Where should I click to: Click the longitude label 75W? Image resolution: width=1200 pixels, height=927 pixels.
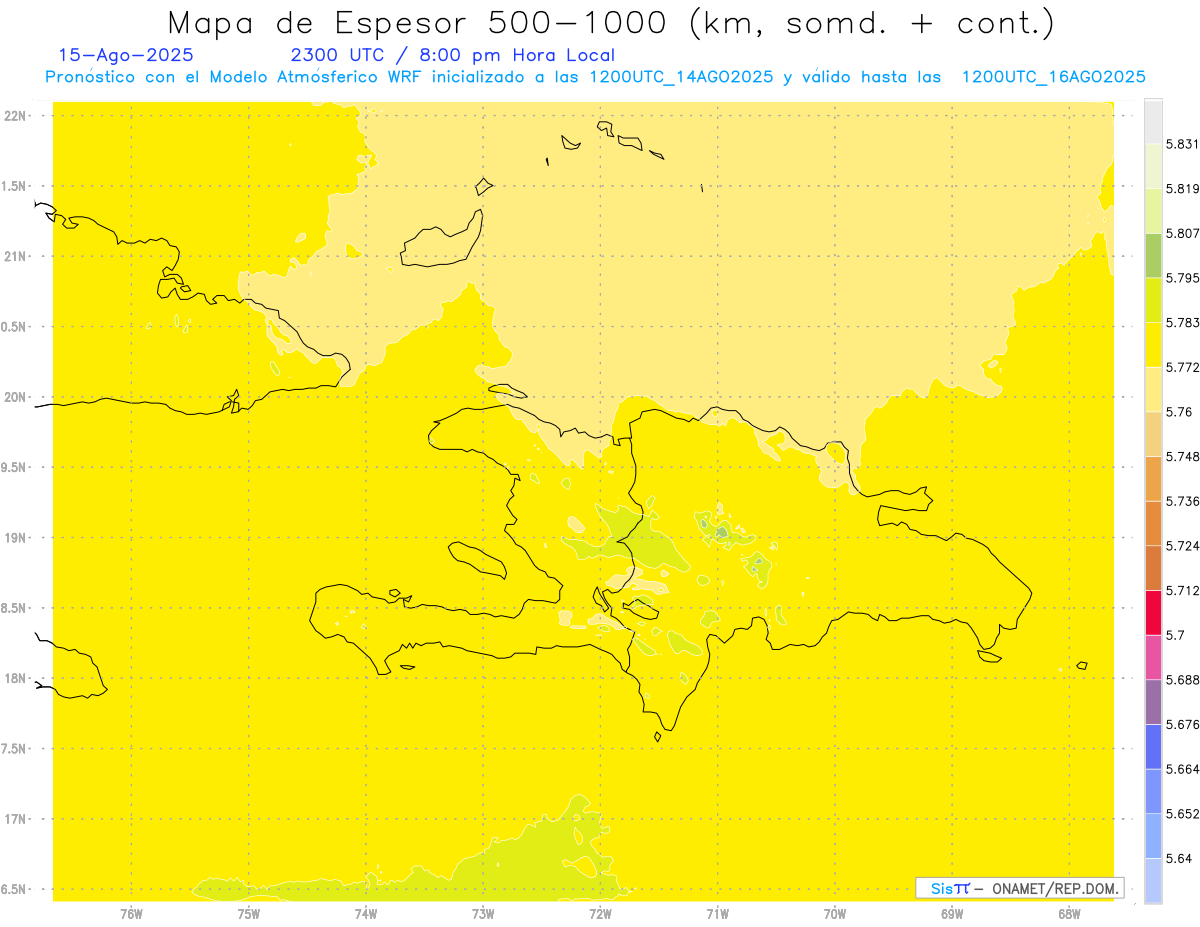coord(248,913)
